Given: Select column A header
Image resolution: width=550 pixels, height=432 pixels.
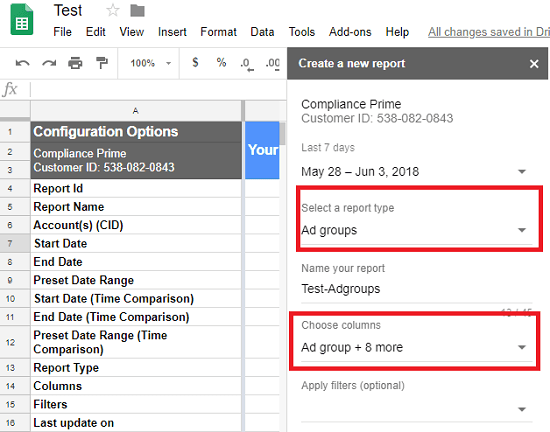Looking at the screenshot, I should coord(136,111).
